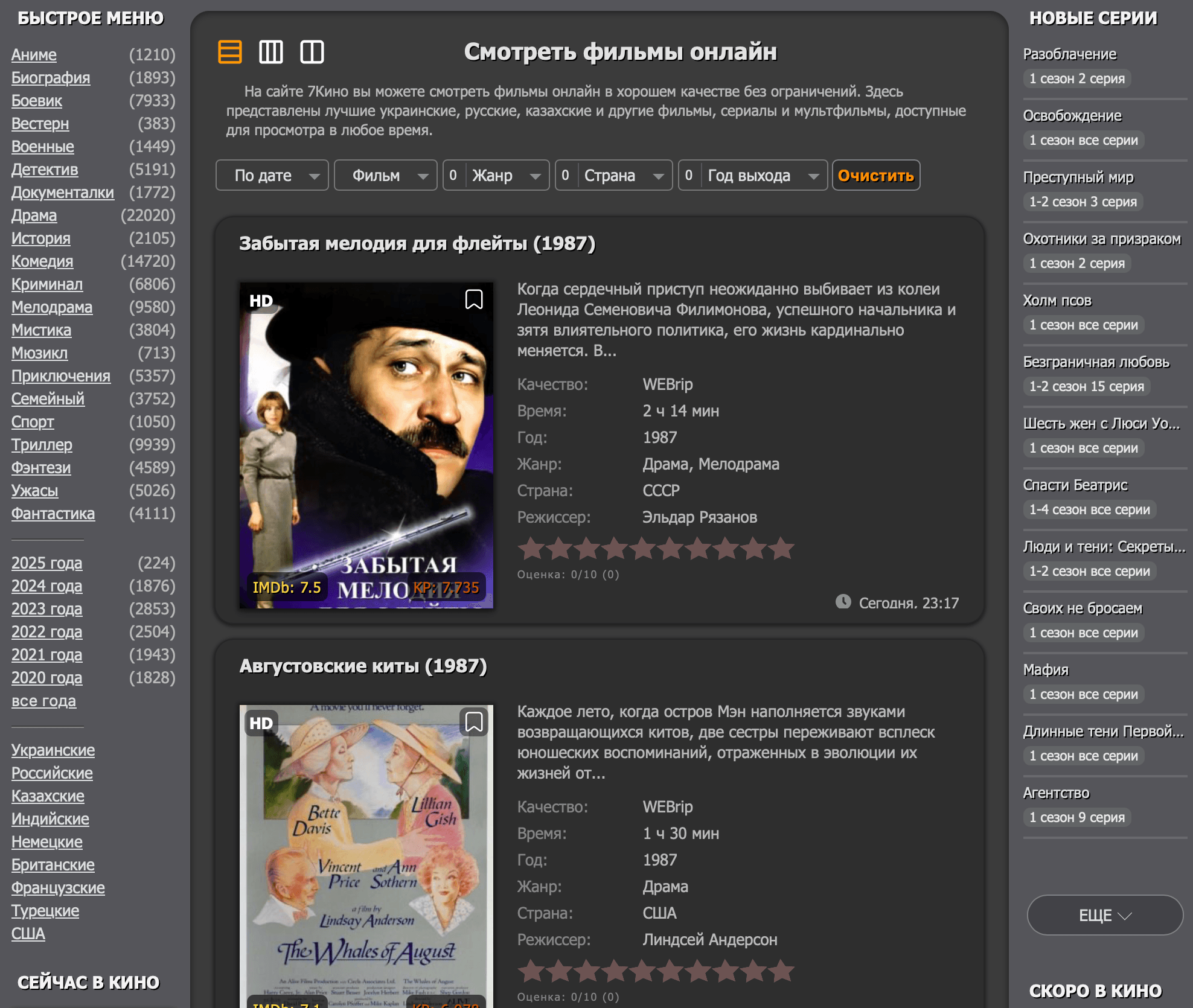Open Турецкие films link
The image size is (1193, 1008).
pos(45,911)
